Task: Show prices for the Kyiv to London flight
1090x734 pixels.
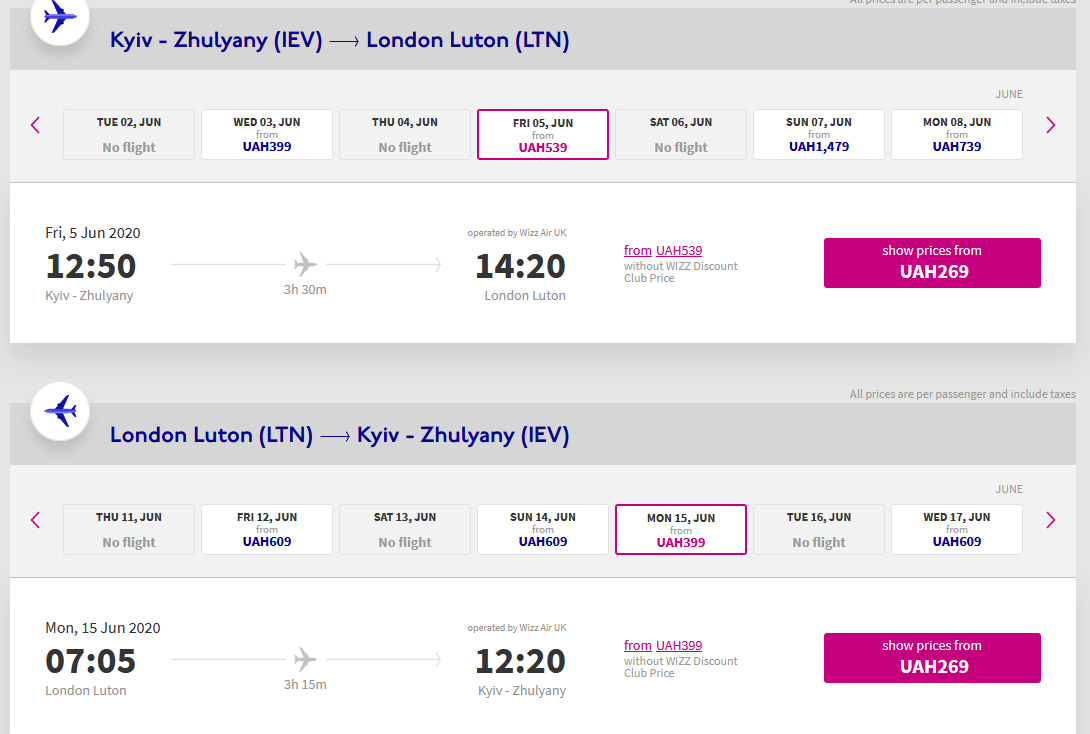Action: pyautogui.click(x=932, y=262)
